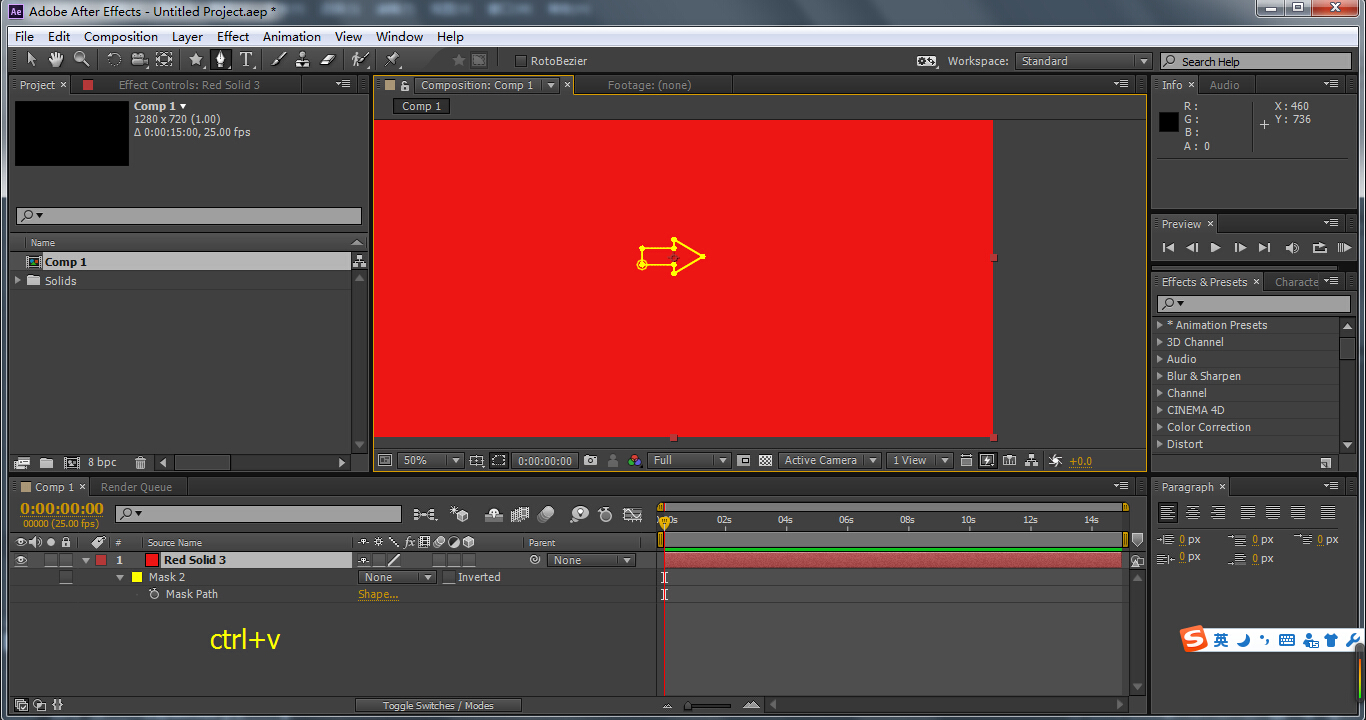Click the new folder icon in Project panel
This screenshot has height=720, width=1366.
46,463
